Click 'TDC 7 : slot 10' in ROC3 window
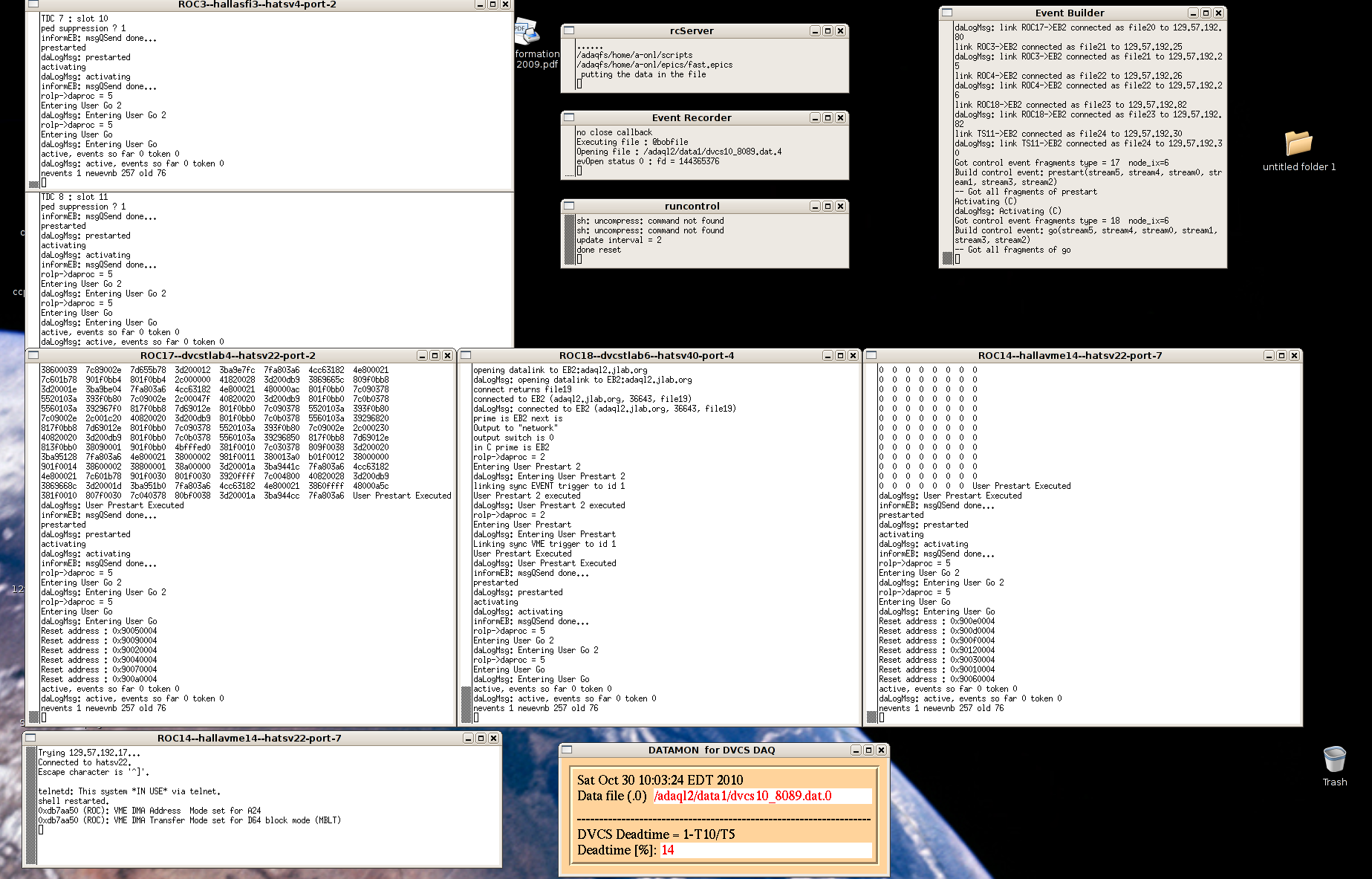This screenshot has width=1372, height=879. pos(74,19)
